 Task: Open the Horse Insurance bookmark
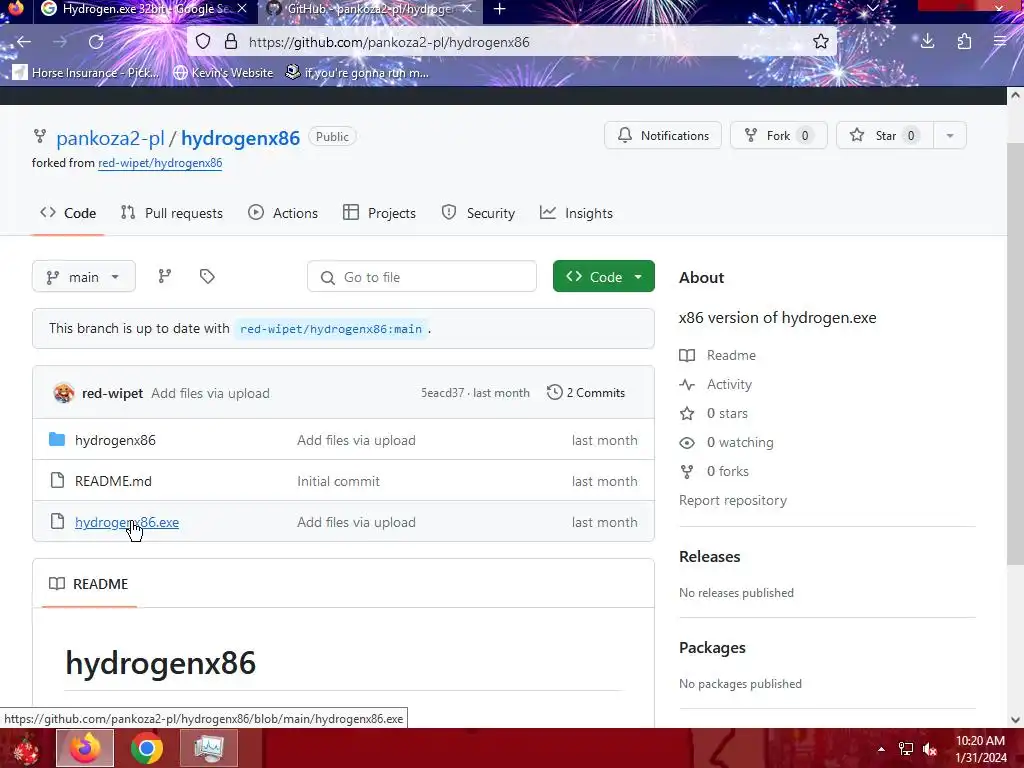86,72
